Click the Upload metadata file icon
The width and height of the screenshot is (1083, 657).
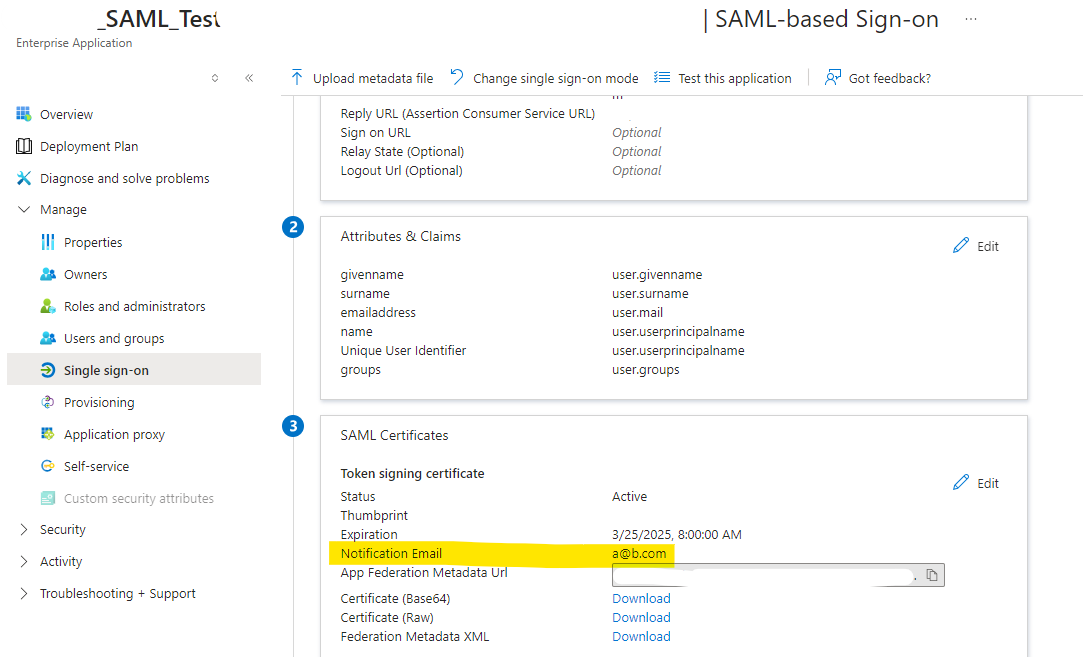coord(297,77)
